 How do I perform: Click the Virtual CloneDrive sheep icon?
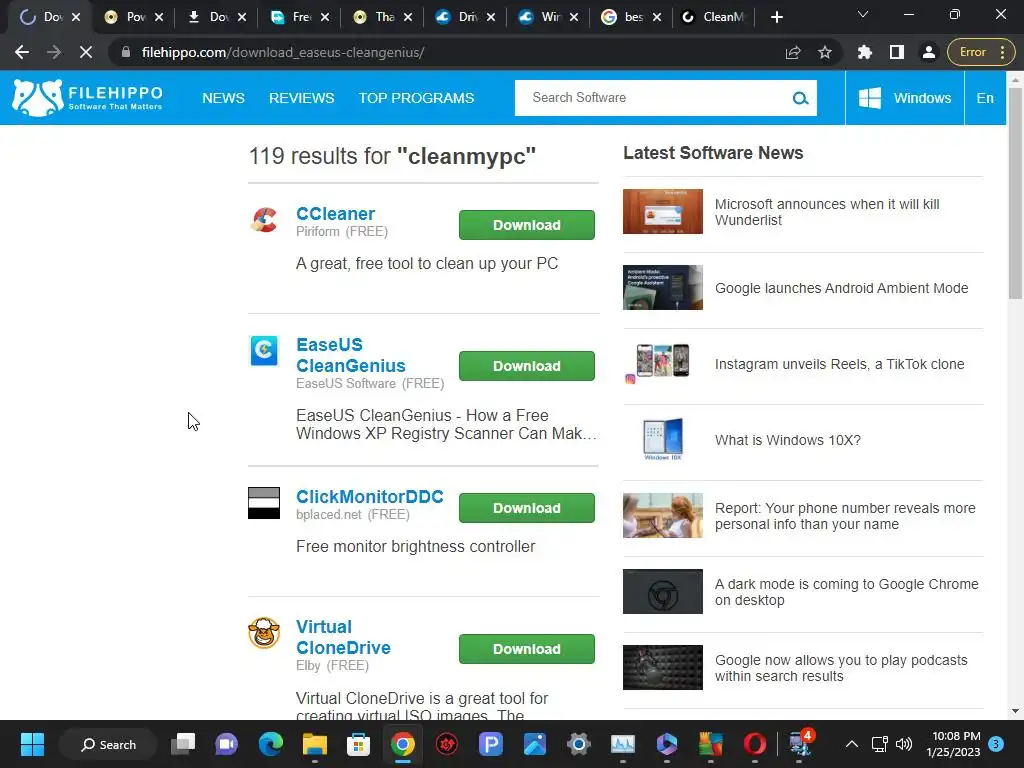[264, 633]
